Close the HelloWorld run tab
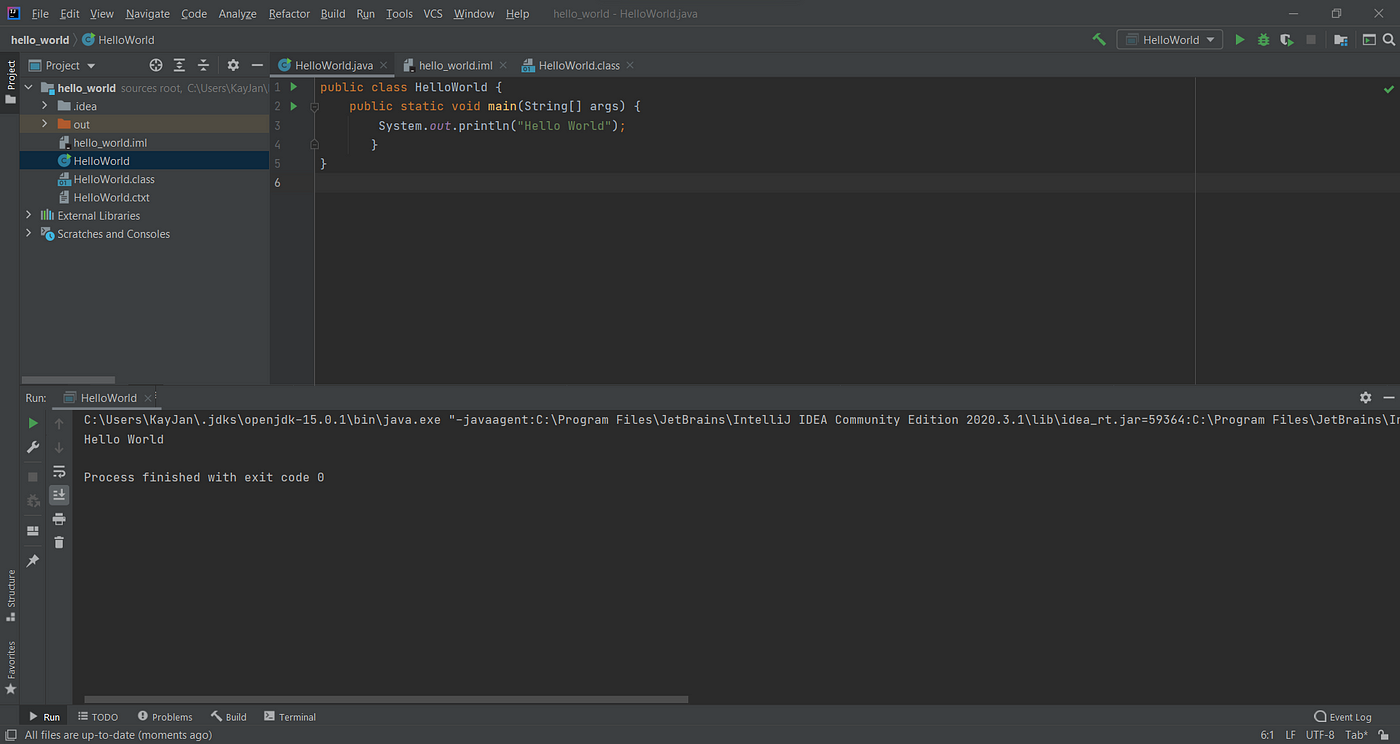 148,398
